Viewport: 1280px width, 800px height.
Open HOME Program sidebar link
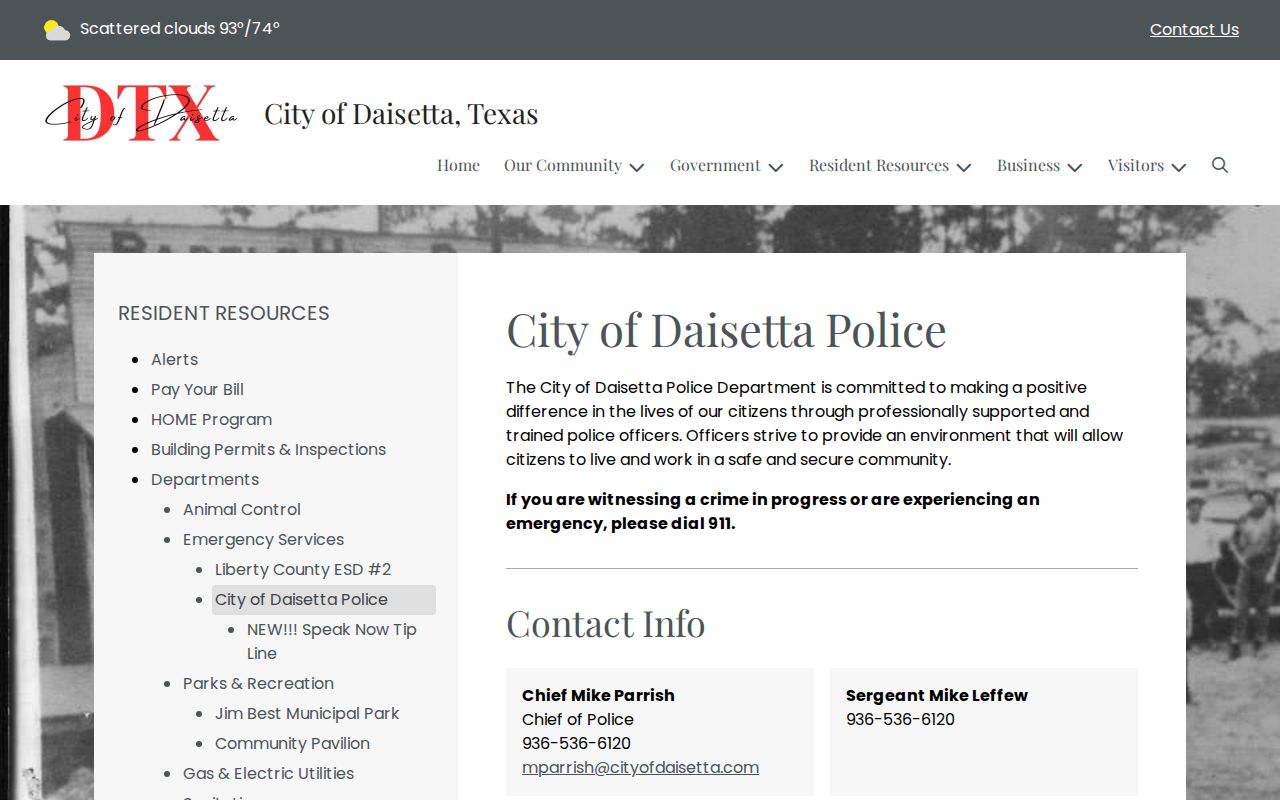click(x=211, y=419)
